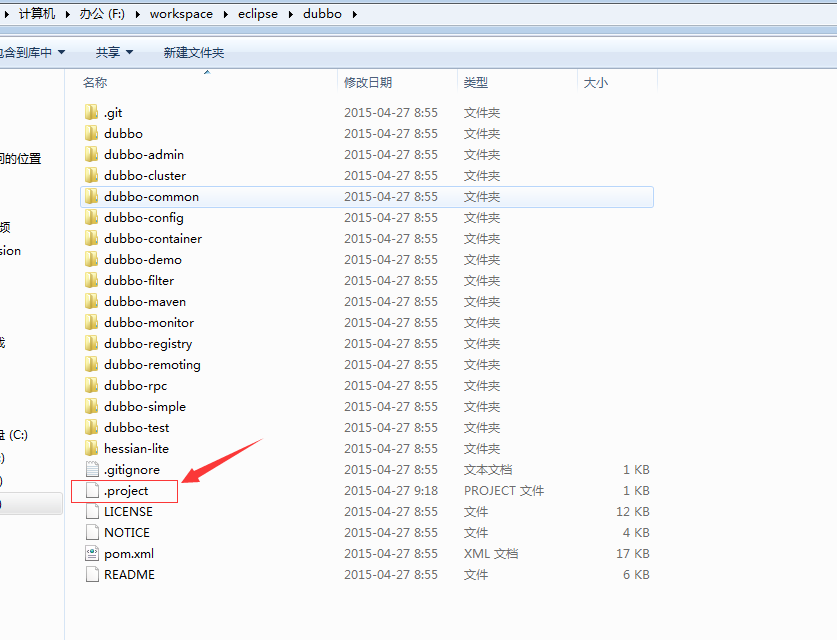Expand breadcrumb arrow after eclipse
The width and height of the screenshot is (837, 640).
click(x=290, y=14)
